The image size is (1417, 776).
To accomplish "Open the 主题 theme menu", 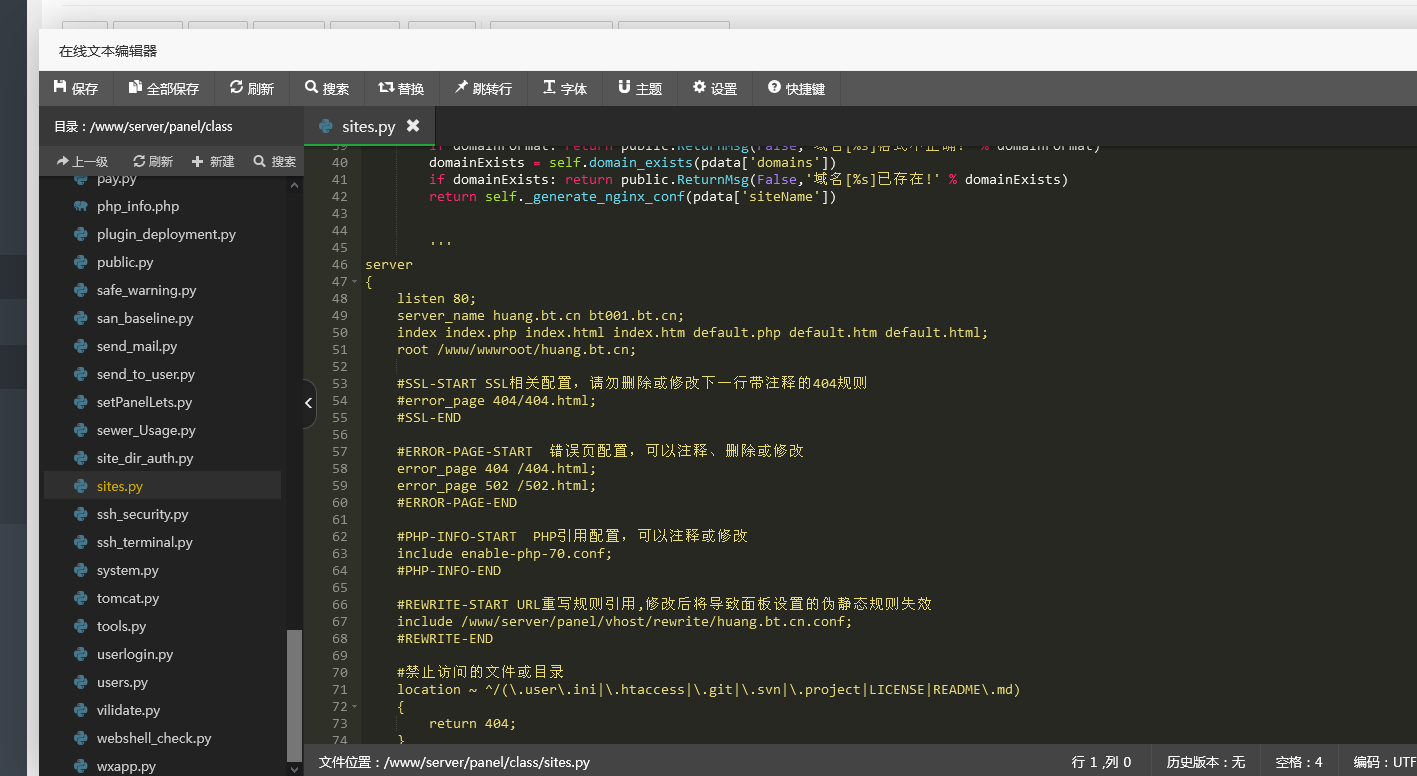I will point(640,88).
